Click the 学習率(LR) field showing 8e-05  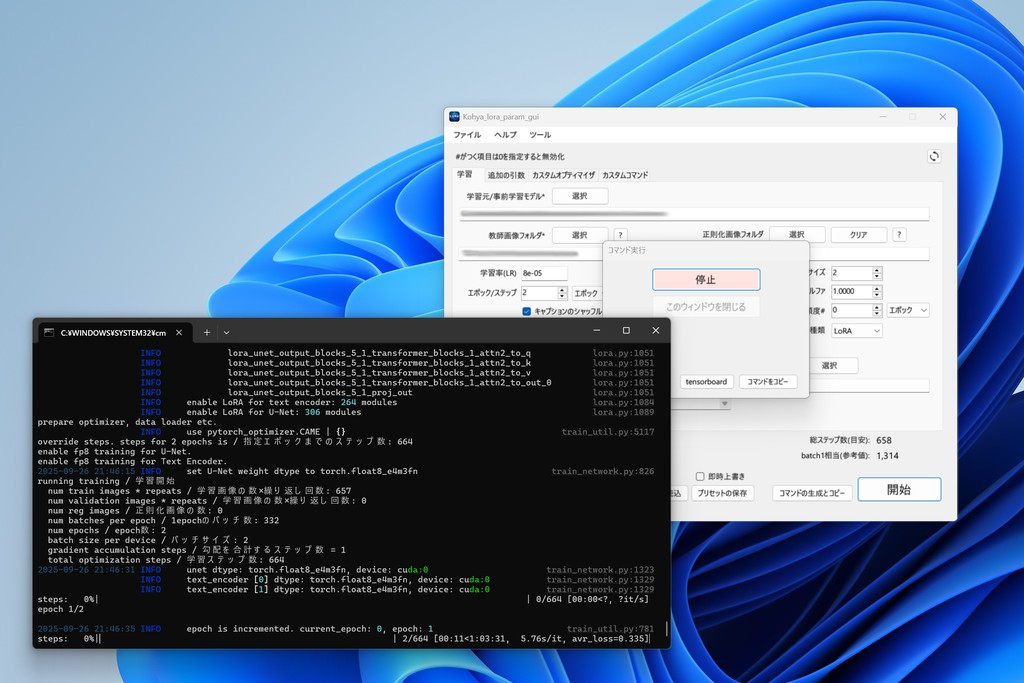point(544,273)
